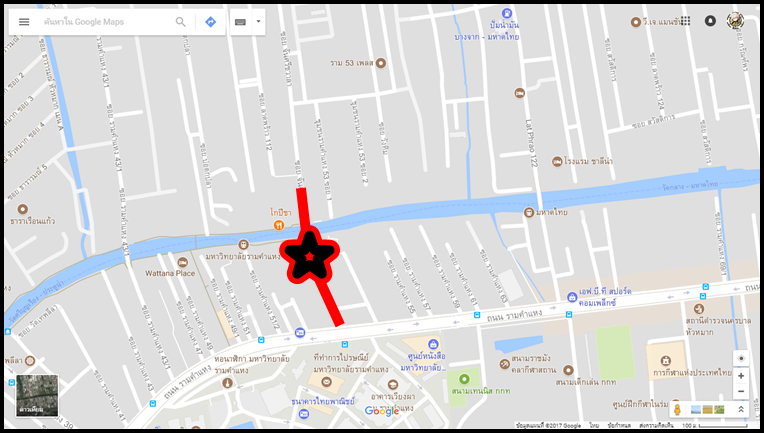Viewport: 764px width, 433px height.
Task: View notifications bell icon
Action: 710,21
